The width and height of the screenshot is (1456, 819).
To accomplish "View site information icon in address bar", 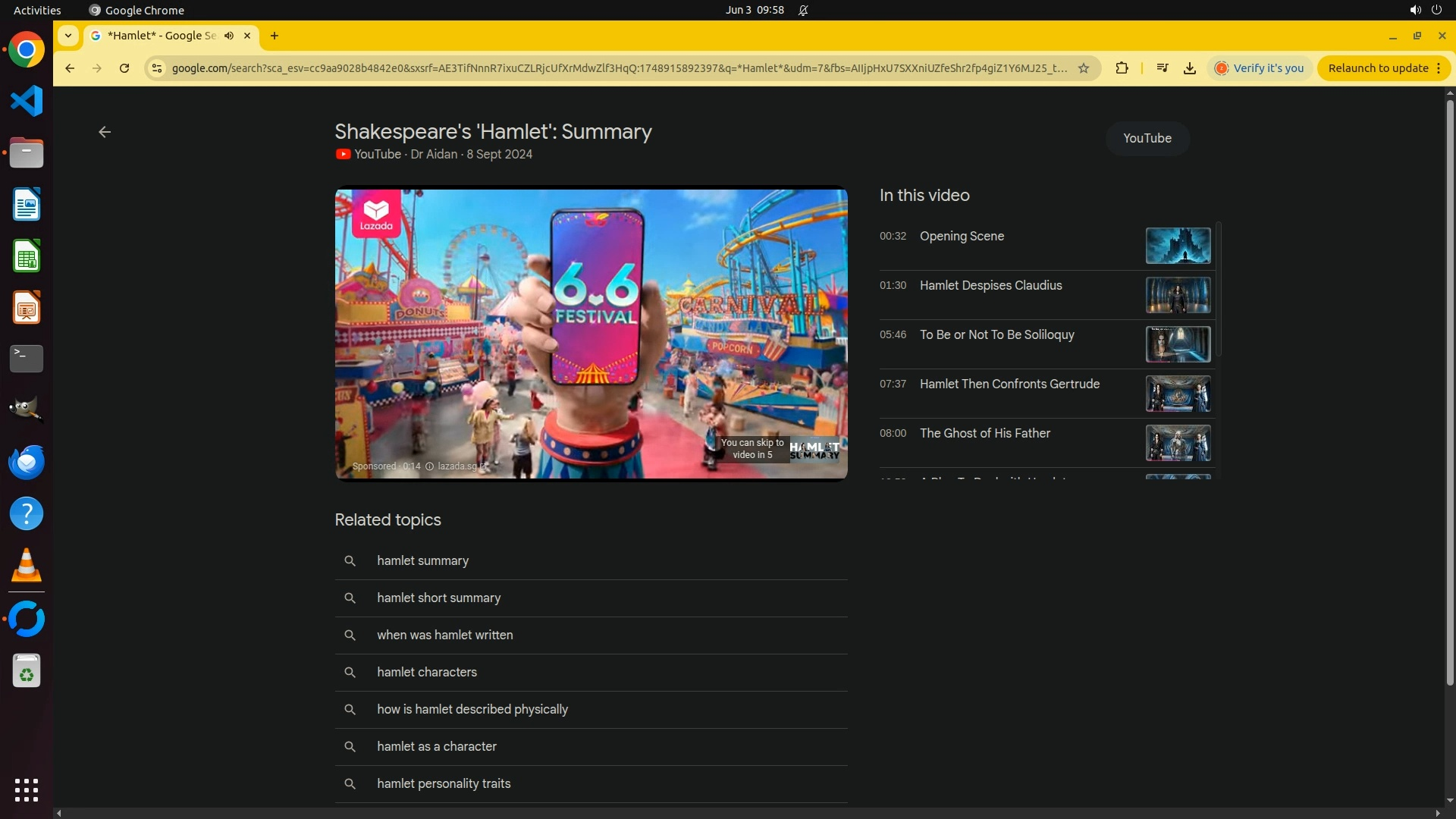I will pos(157,68).
